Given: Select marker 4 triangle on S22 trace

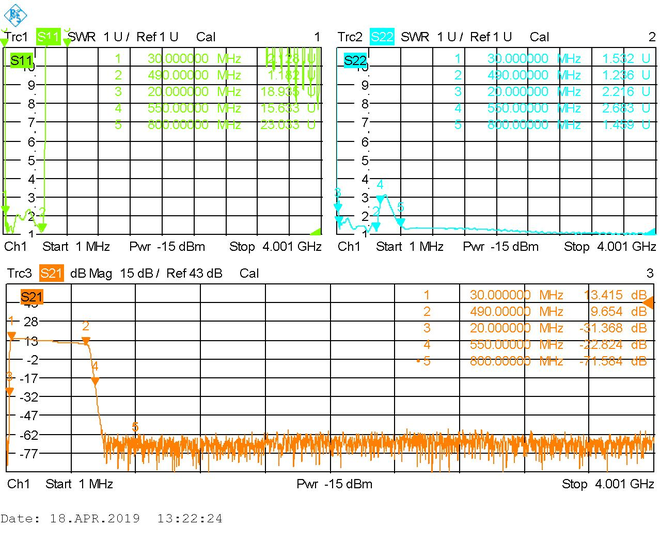Looking at the screenshot, I should coord(381,199).
